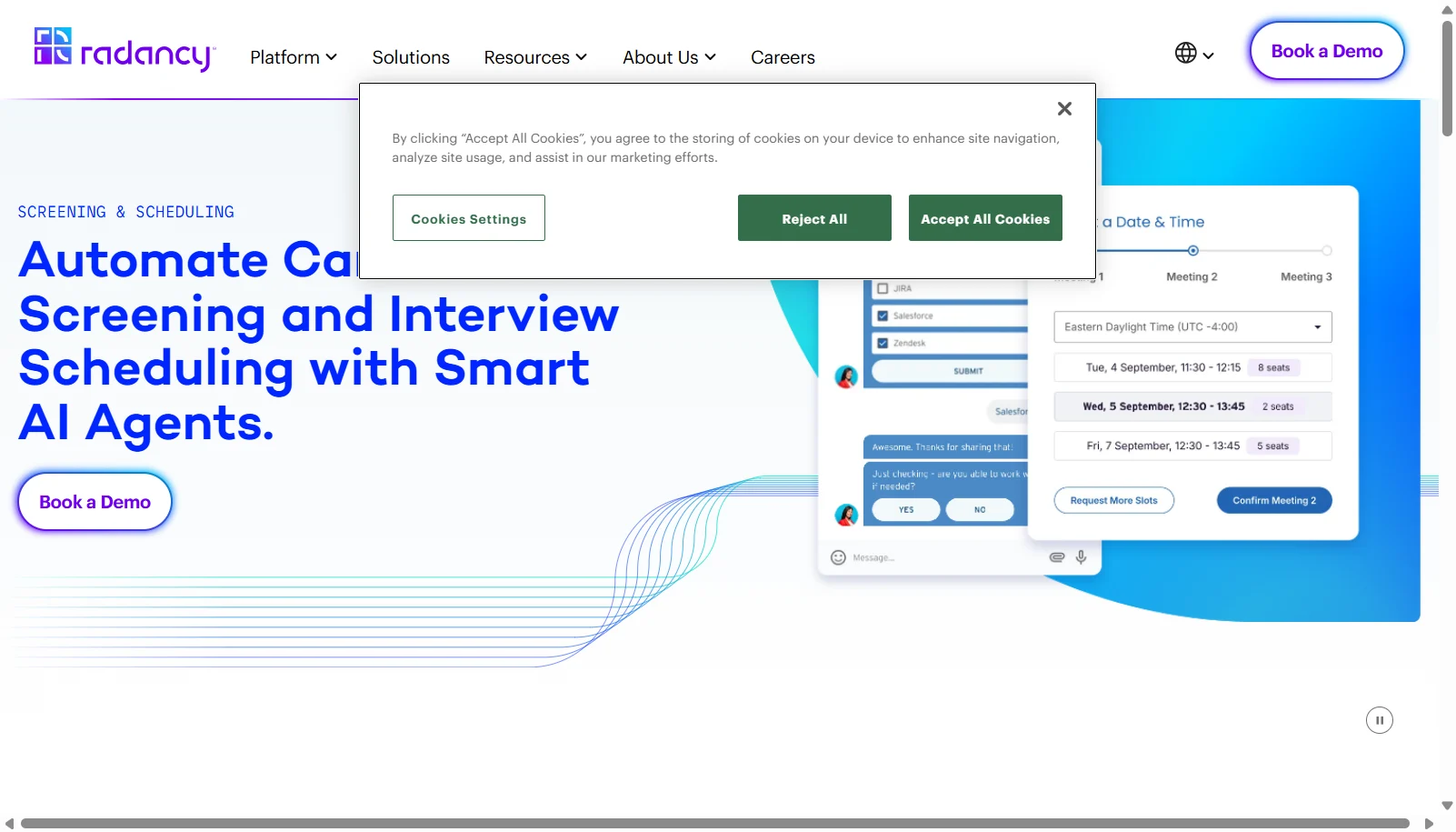Viewport: 1456px width, 832px height.
Task: Click the Radancy logo
Action: 125,49
